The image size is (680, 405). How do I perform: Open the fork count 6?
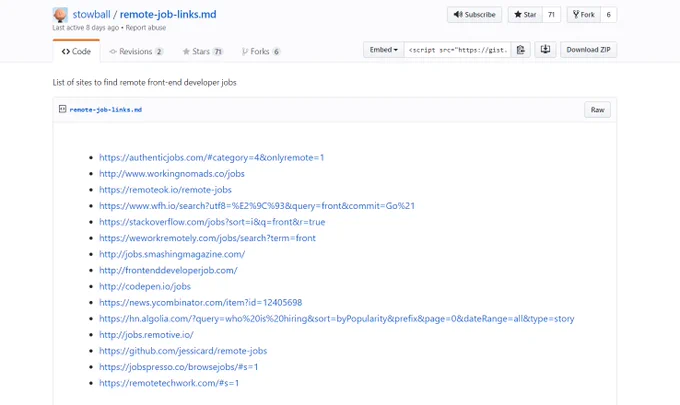608,15
